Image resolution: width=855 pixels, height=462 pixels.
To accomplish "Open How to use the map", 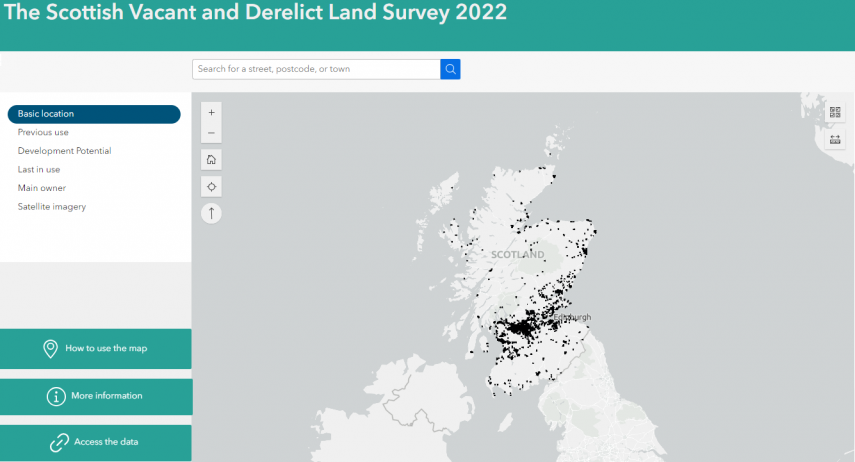I will tap(95, 348).
